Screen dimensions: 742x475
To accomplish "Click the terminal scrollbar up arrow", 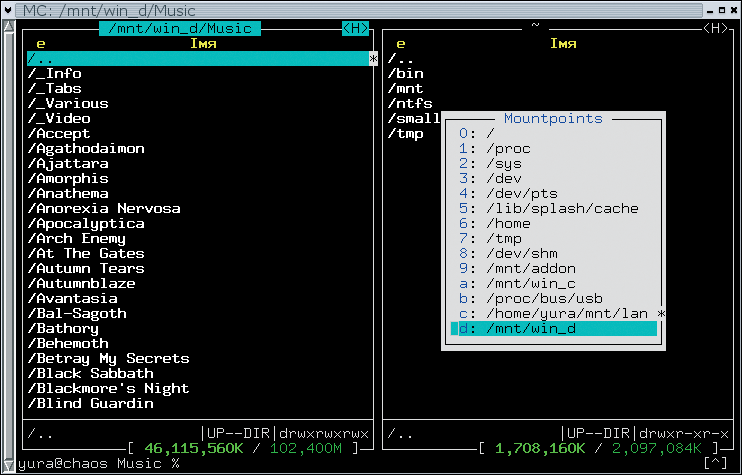I will point(9,27).
